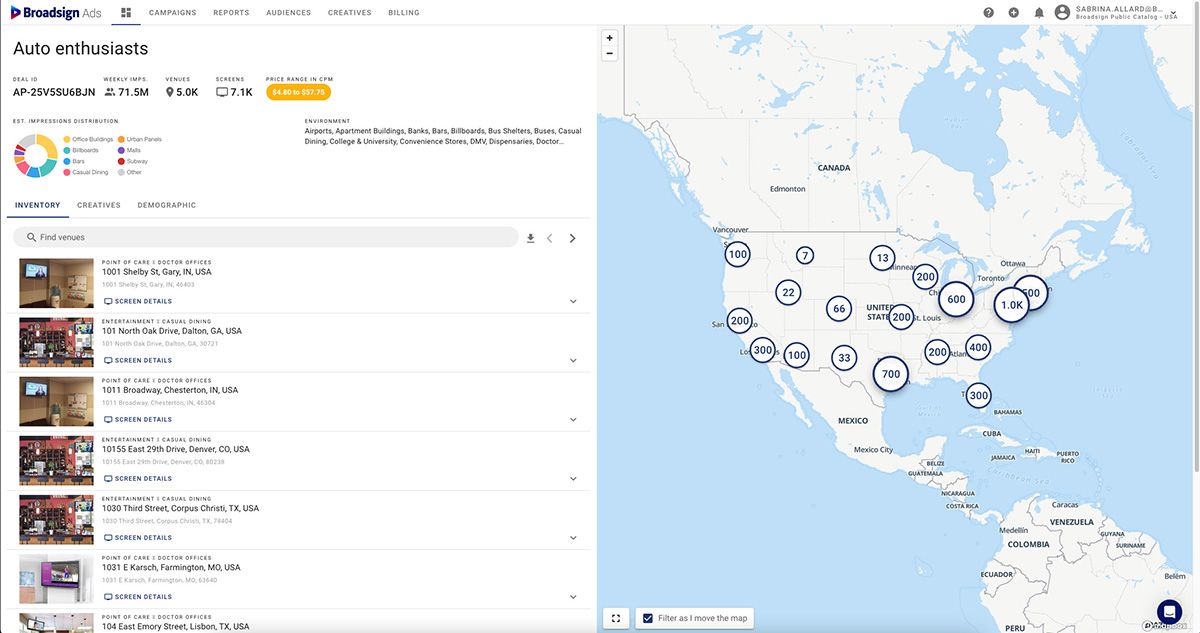Open thumbnail for 1031 E Karsch venue
The image size is (1200, 633).
pyautogui.click(x=56, y=579)
